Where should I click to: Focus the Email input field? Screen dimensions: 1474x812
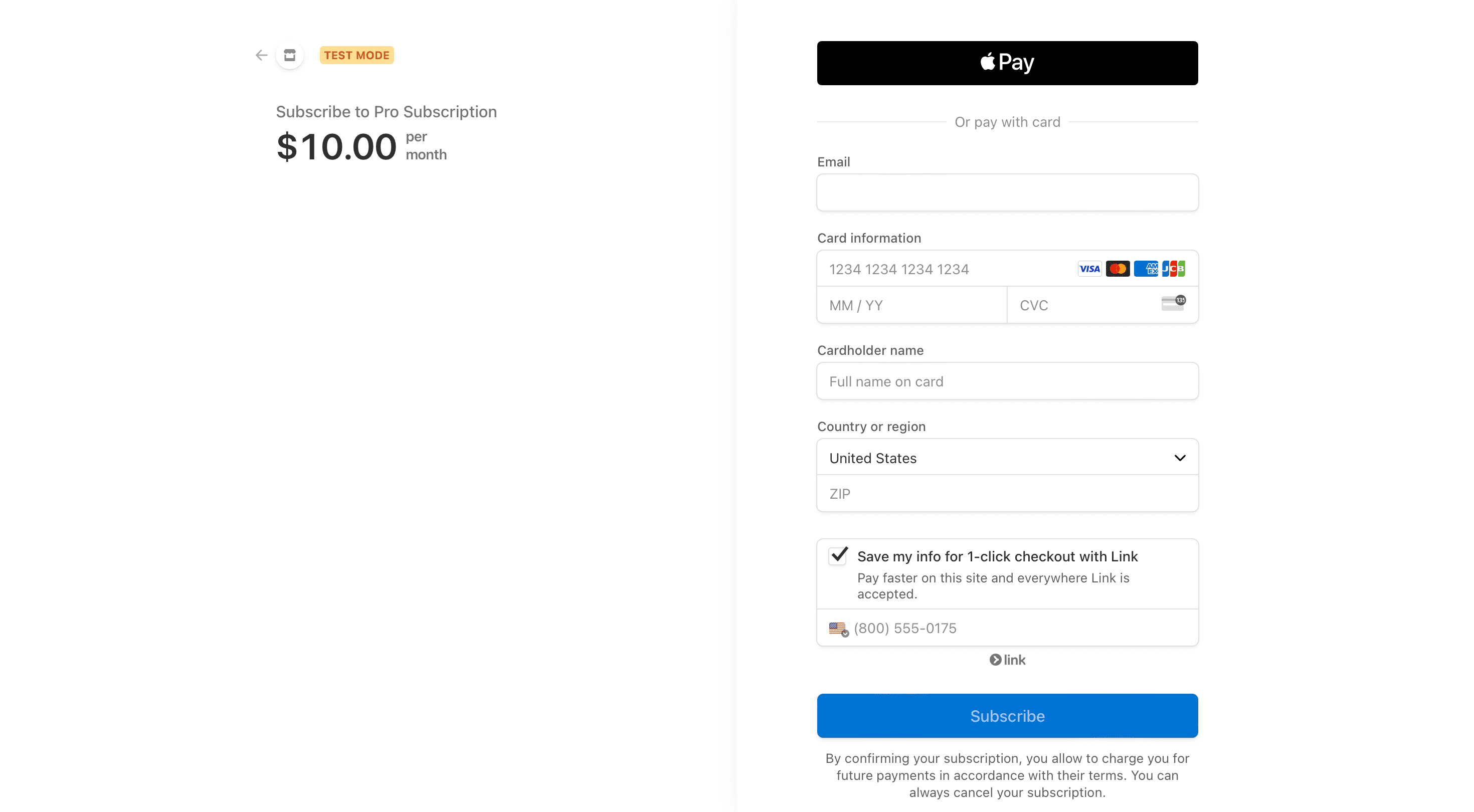[1007, 193]
